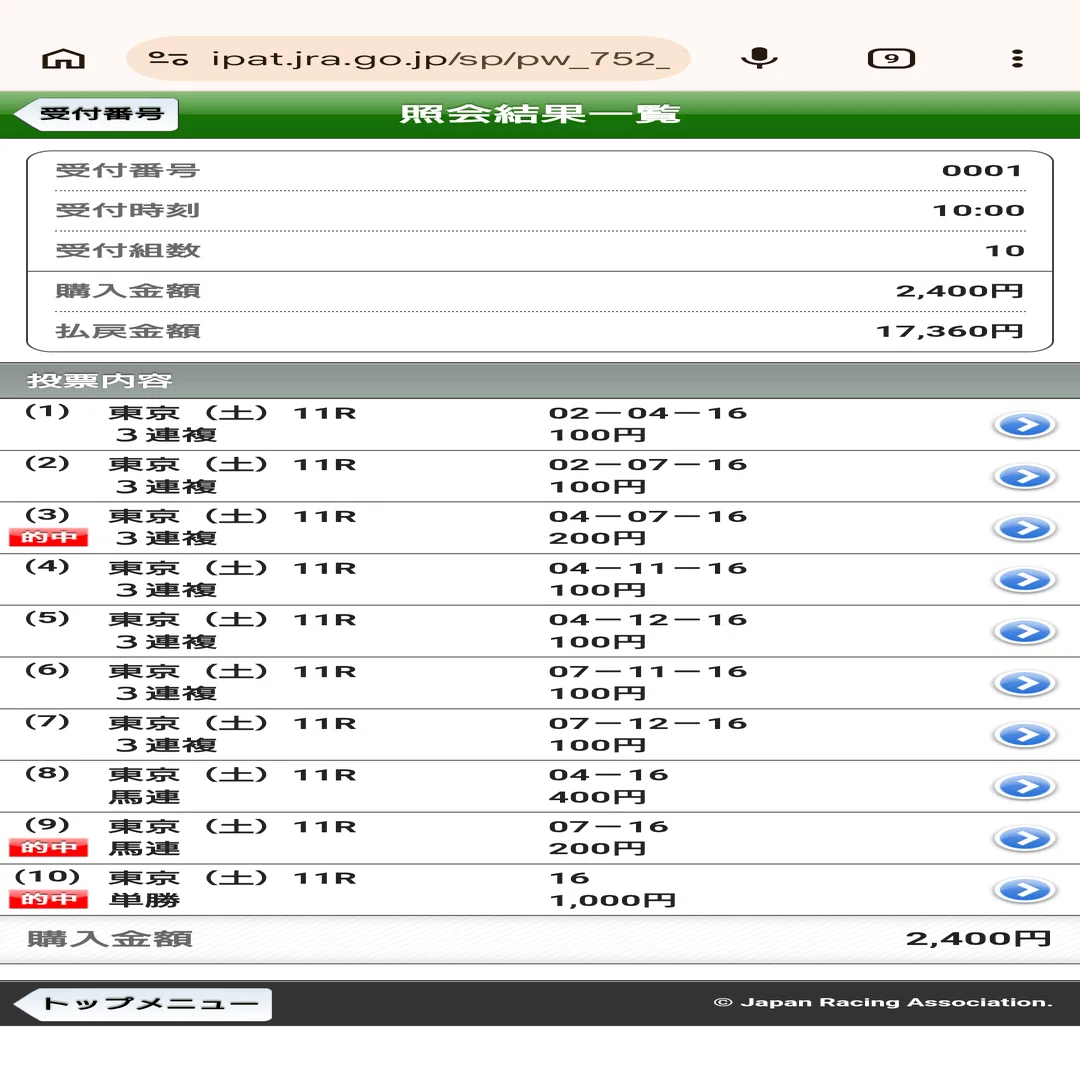Activate the microphone voice search icon

point(759,58)
